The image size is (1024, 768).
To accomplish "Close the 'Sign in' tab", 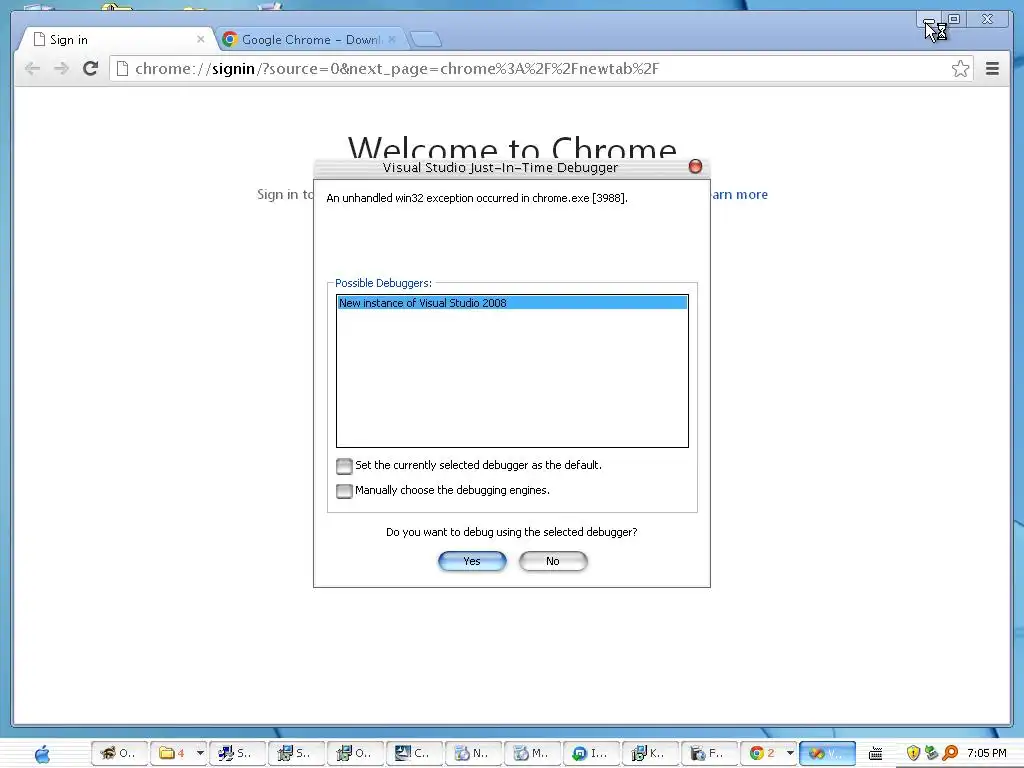I will 200,39.
